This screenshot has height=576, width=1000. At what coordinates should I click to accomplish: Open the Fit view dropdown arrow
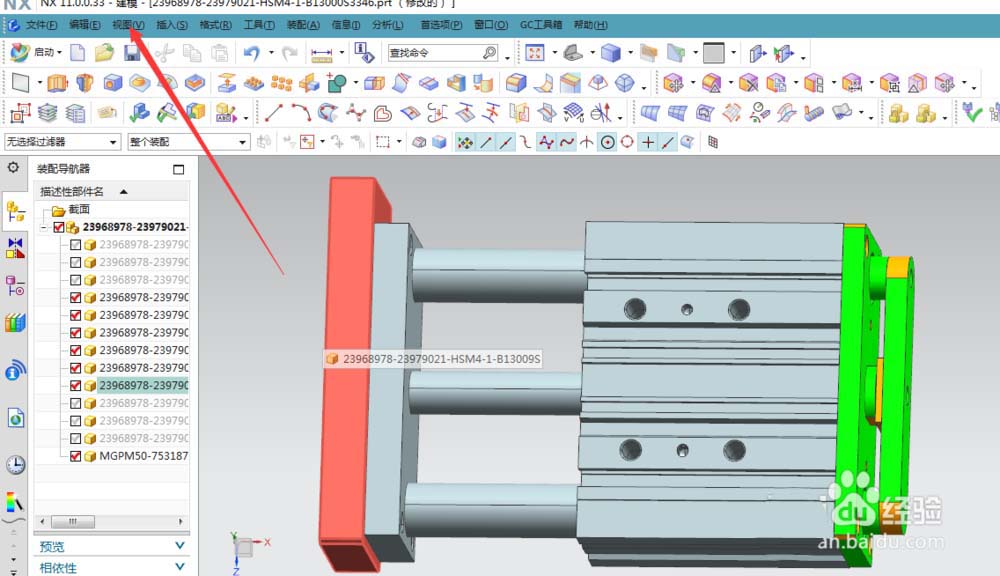555,52
